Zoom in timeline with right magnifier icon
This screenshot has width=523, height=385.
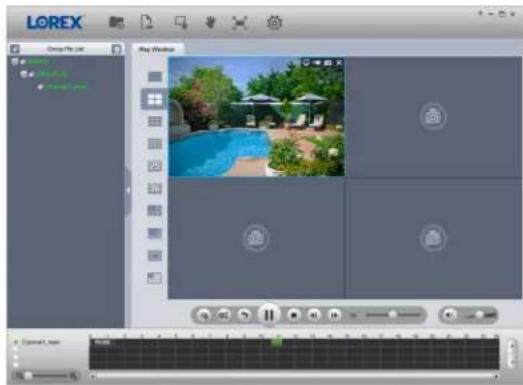click(74, 376)
